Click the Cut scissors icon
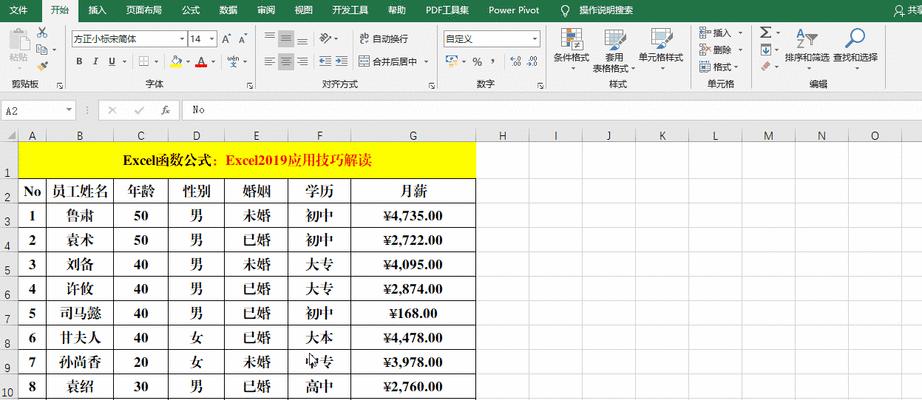The width and height of the screenshot is (922, 400). (x=42, y=33)
